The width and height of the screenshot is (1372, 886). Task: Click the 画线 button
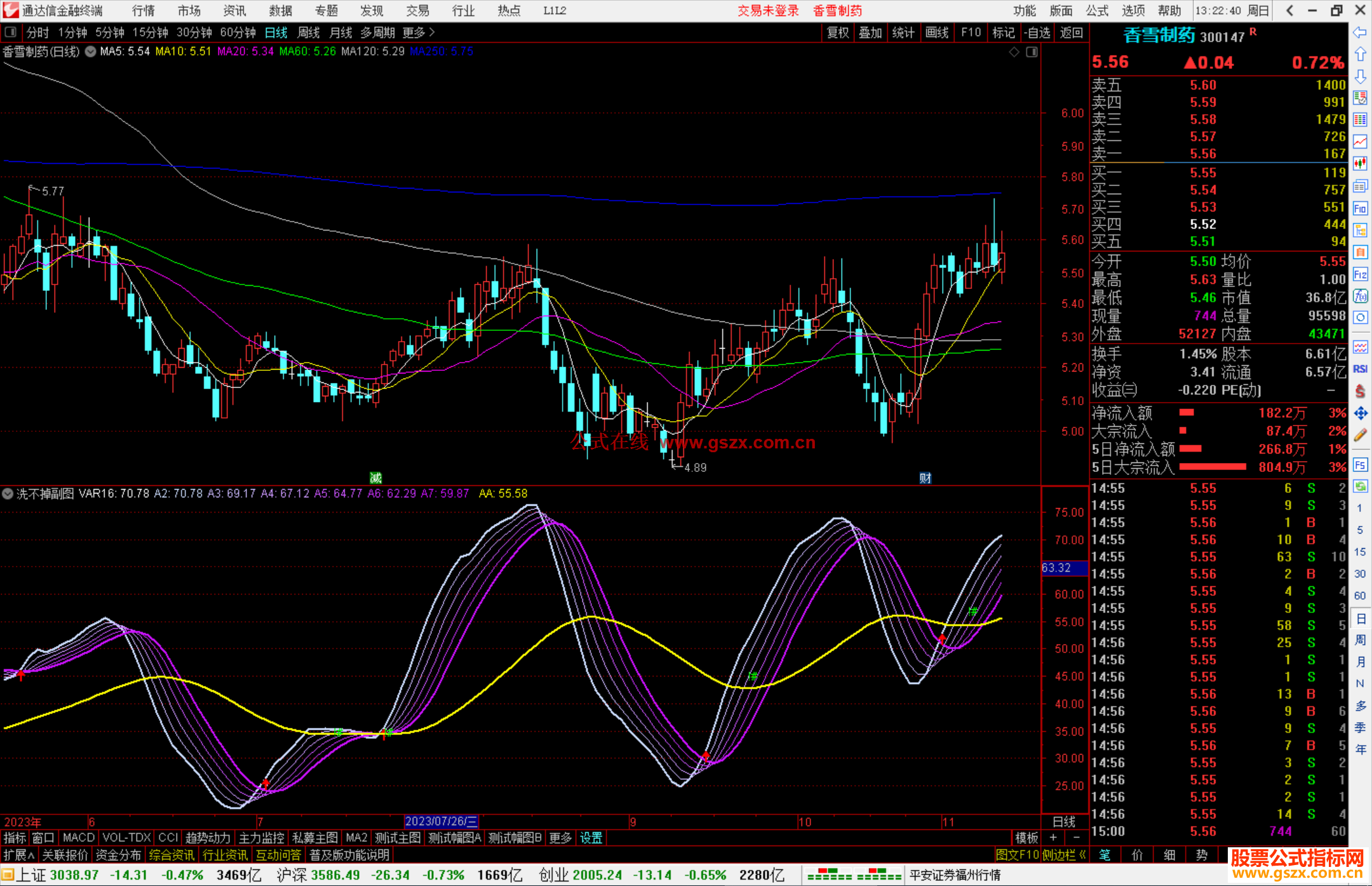(x=937, y=32)
